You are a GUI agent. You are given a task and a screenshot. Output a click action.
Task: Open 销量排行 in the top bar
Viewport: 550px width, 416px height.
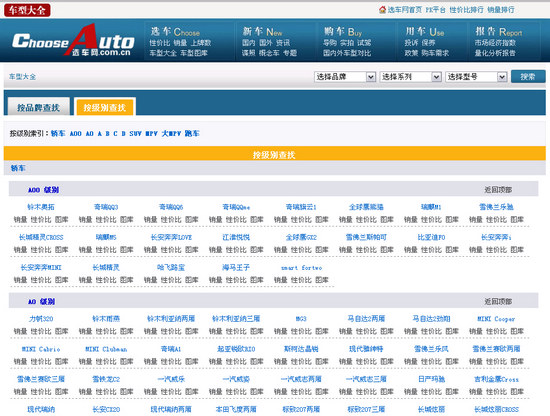pyautogui.click(x=501, y=10)
